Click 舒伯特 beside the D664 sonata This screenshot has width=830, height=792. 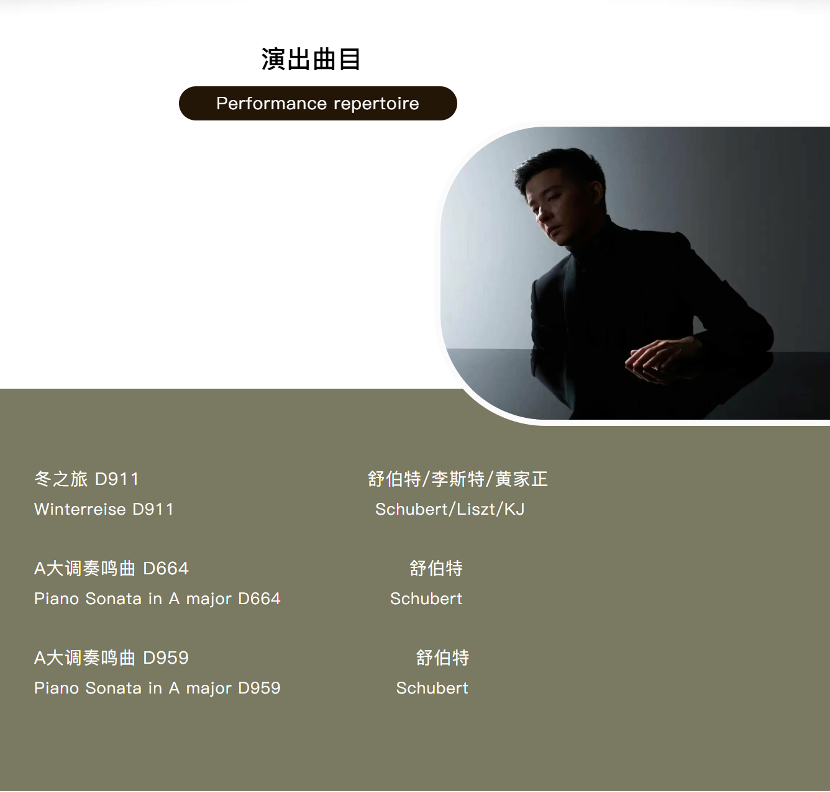[x=436, y=569]
